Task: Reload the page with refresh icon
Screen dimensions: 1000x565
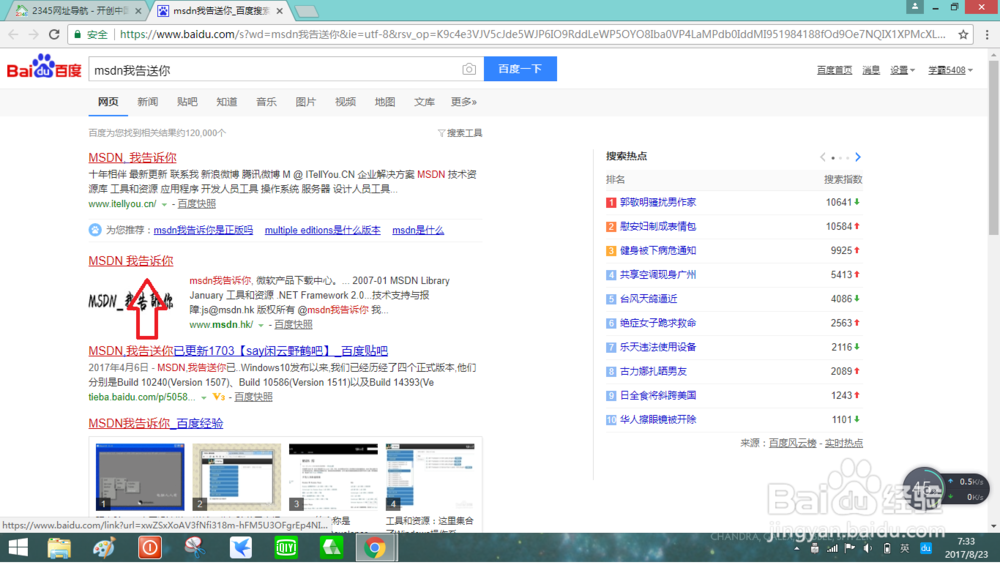Action: (54, 34)
